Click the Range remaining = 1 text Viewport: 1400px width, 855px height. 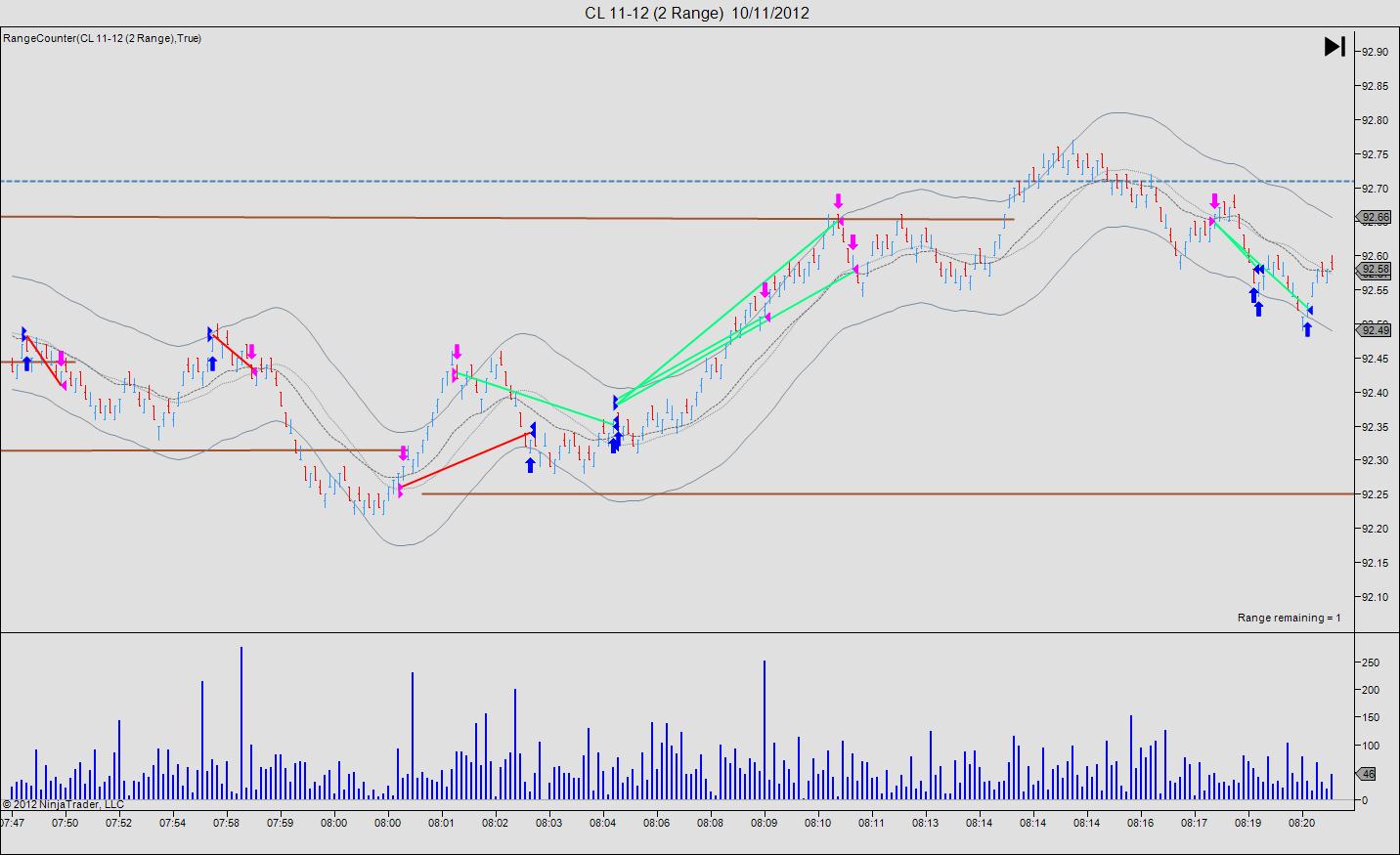coord(1290,618)
